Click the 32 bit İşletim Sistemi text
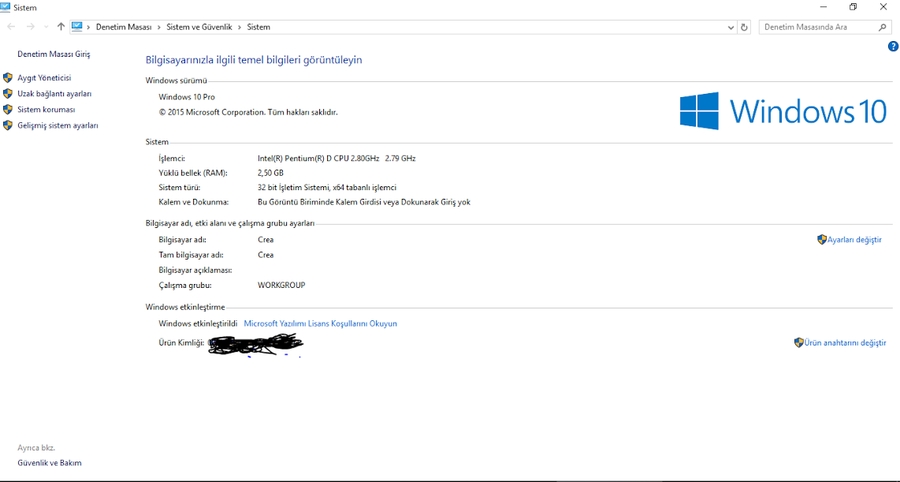Screen dimensions: 900x482 (x=327, y=188)
